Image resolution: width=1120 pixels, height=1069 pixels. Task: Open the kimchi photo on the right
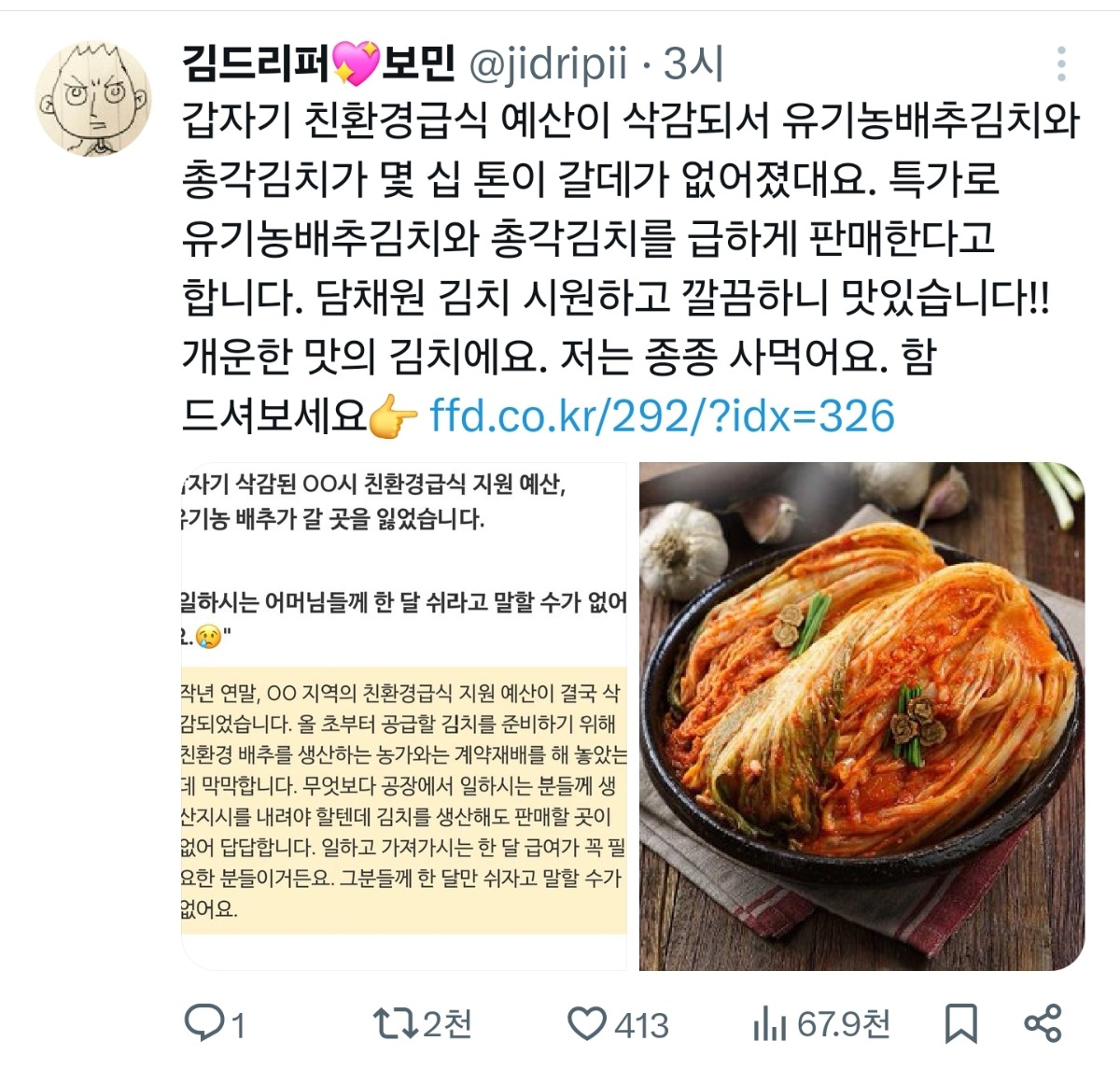click(861, 716)
